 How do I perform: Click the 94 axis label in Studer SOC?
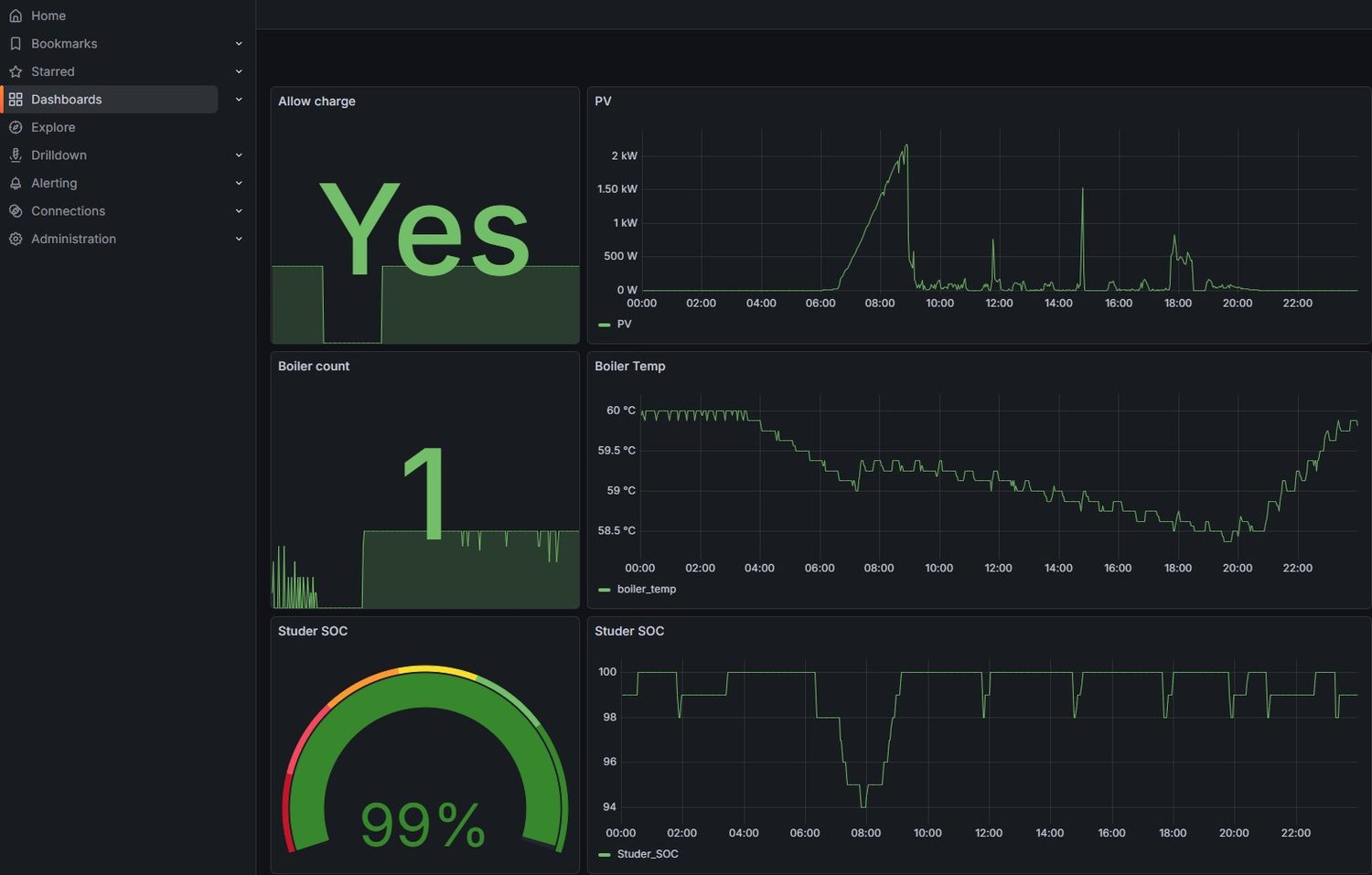(x=609, y=807)
